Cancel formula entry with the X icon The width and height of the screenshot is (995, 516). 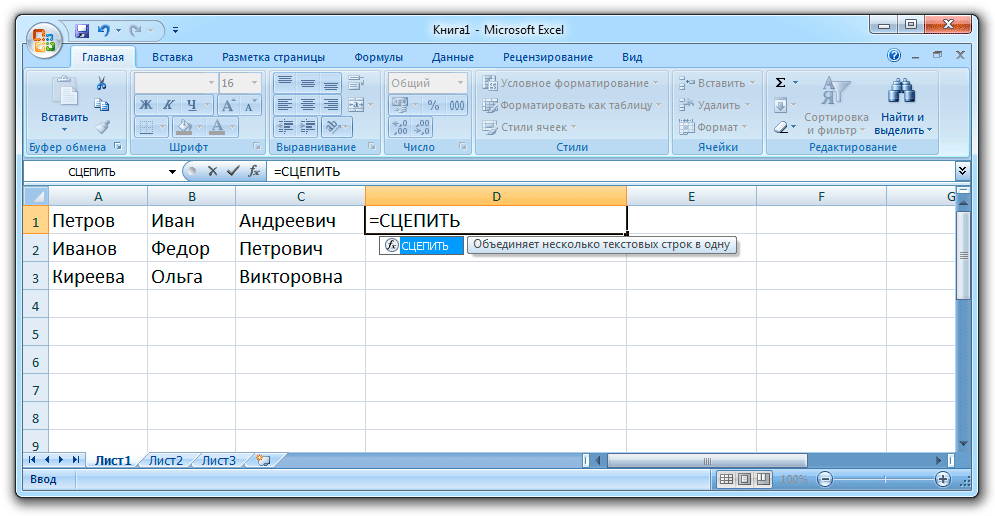[213, 171]
